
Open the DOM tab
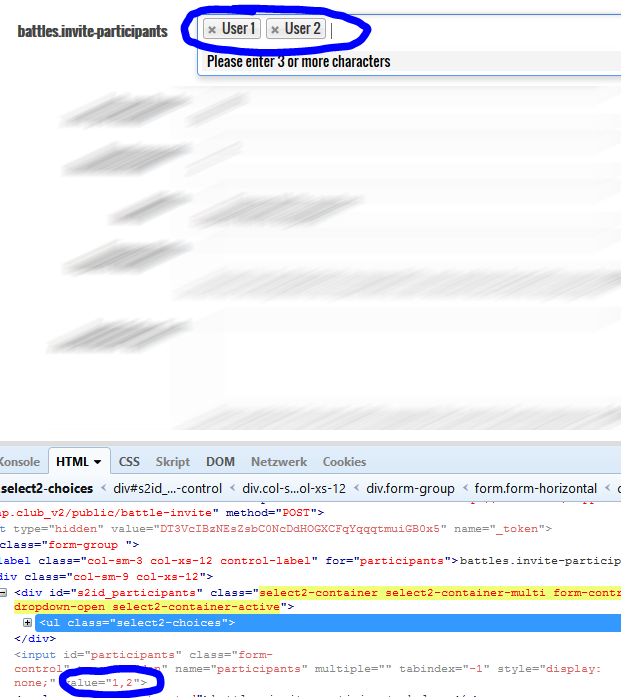tap(220, 462)
